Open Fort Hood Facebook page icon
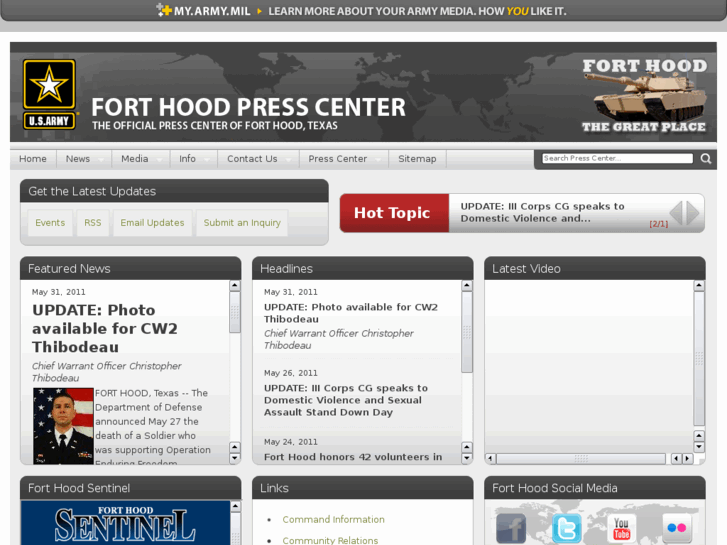The image size is (727, 545). coord(511,528)
